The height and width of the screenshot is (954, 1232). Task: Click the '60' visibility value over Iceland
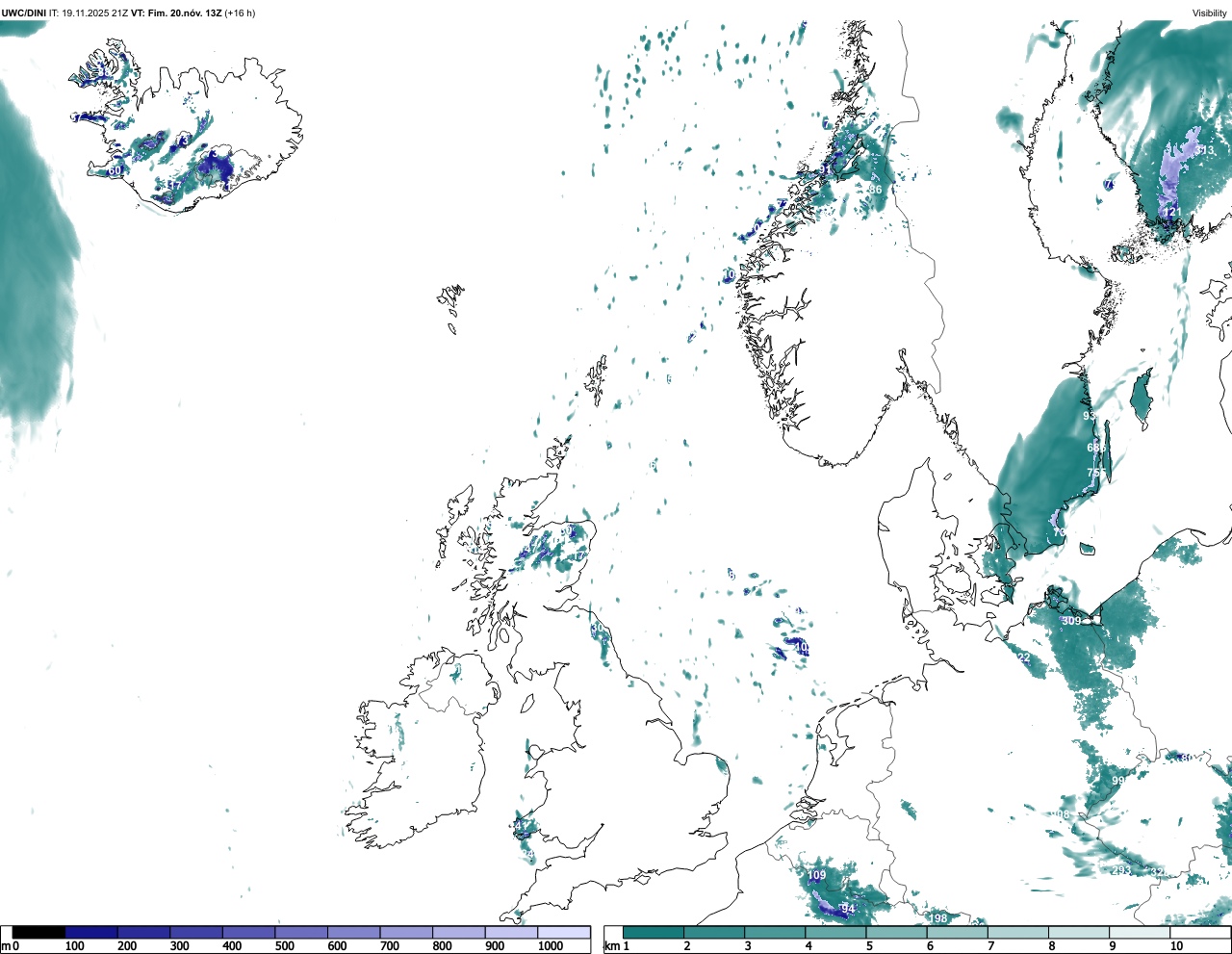(x=115, y=171)
